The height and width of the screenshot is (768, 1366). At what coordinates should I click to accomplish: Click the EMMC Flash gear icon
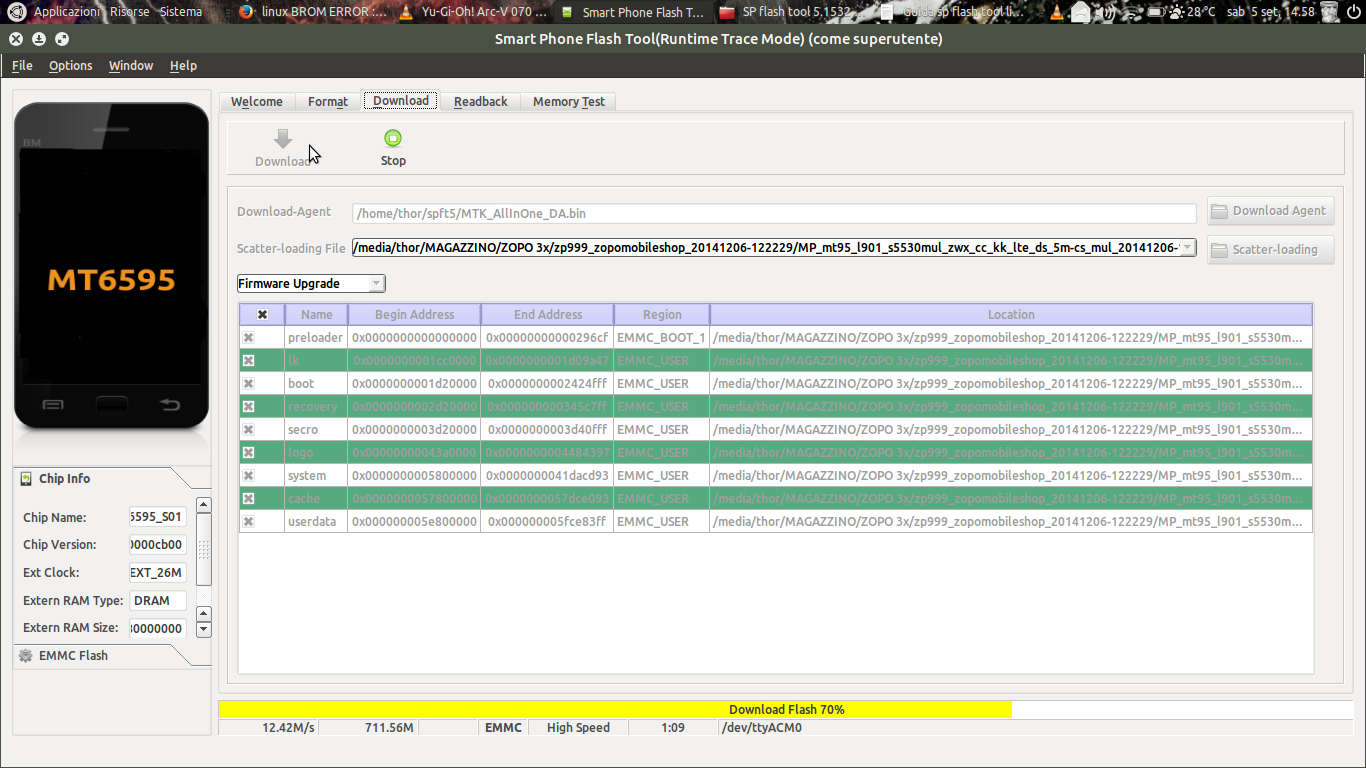click(26, 656)
